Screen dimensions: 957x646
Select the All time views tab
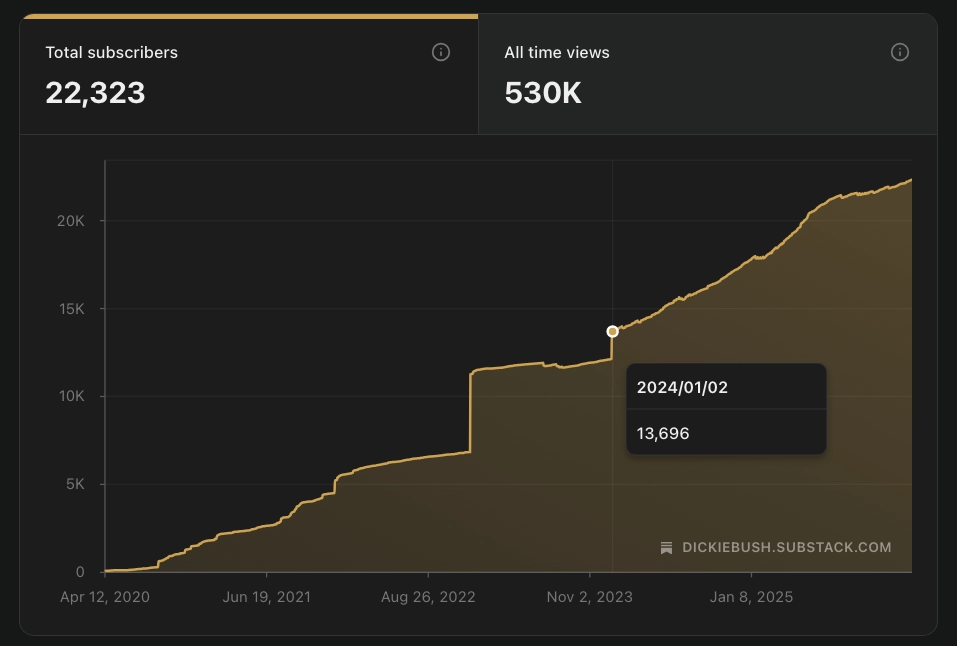click(708, 74)
